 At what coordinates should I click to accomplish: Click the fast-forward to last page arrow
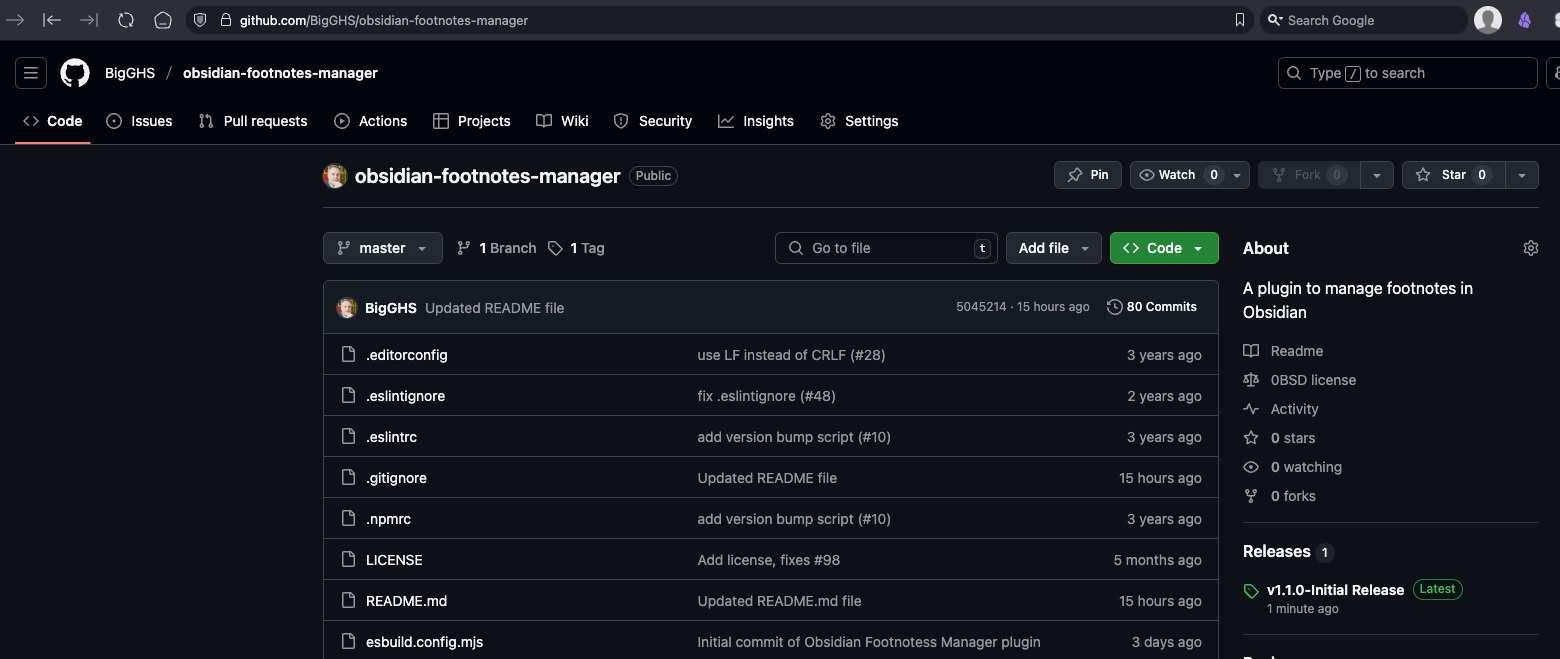[x=89, y=20]
